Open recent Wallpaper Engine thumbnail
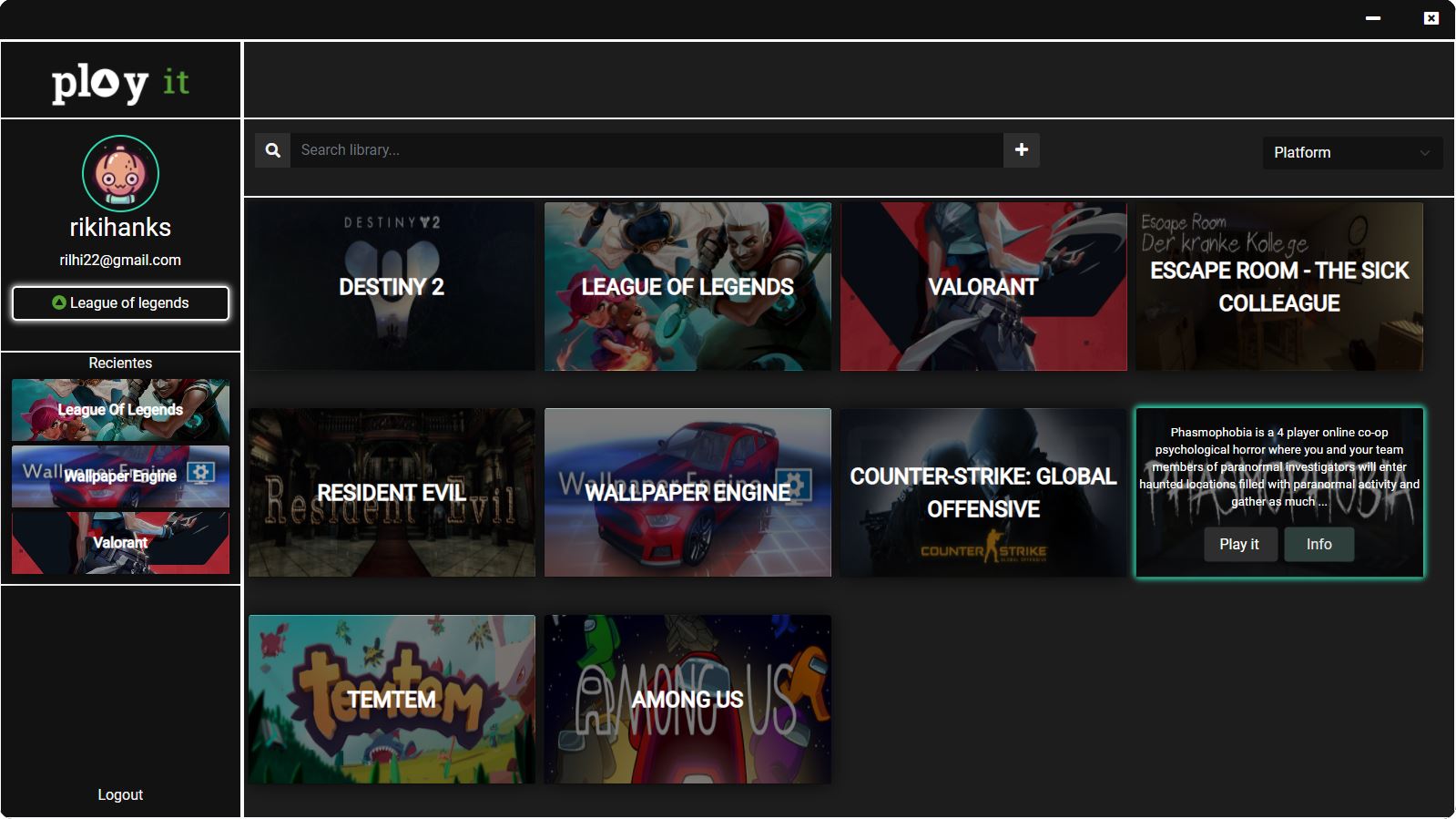This screenshot has height=819, width=1456. pos(120,476)
